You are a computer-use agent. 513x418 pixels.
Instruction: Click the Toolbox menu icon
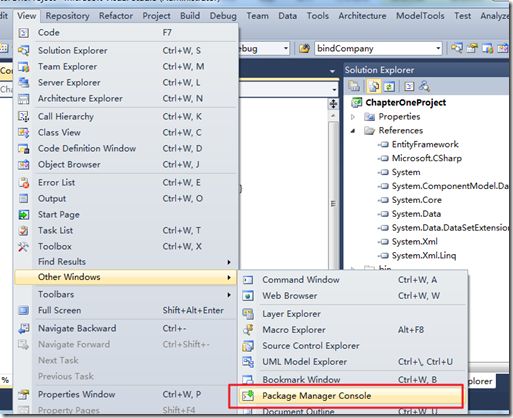[x=23, y=247]
